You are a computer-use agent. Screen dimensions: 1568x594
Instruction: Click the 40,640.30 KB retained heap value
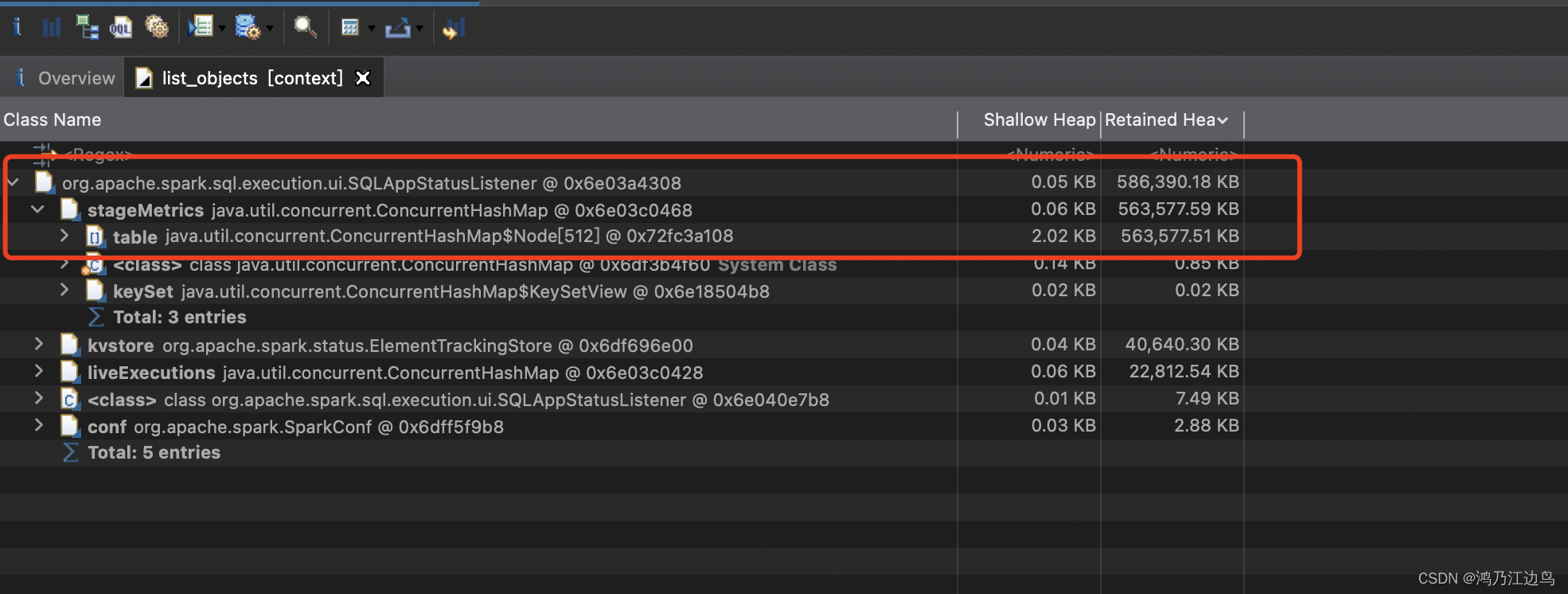click(1182, 345)
